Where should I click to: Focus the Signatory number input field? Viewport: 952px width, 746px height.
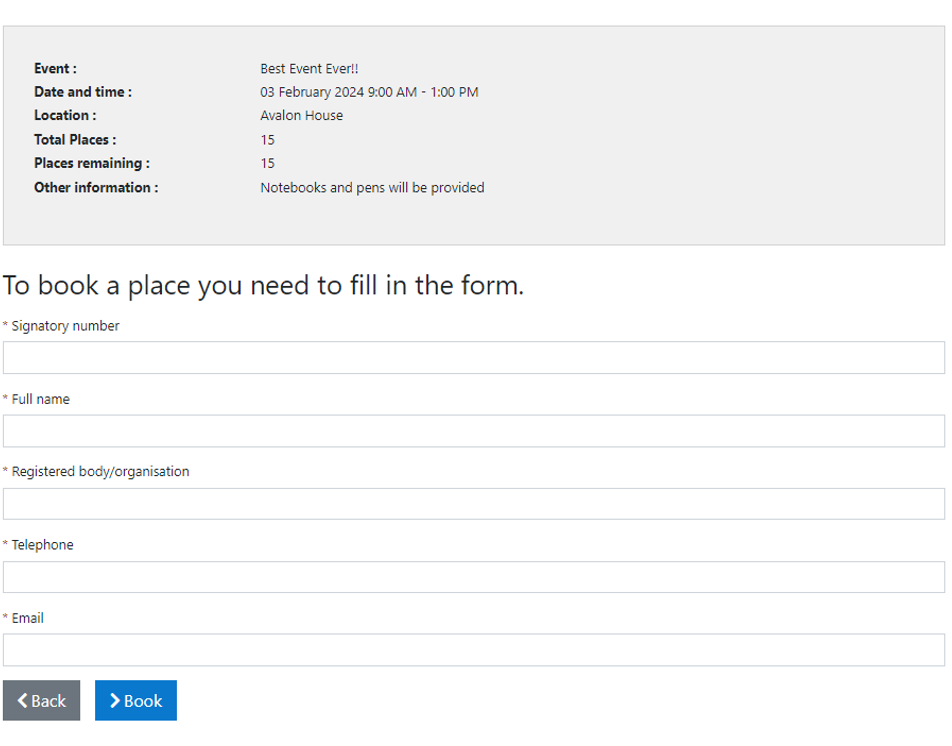click(x=474, y=358)
